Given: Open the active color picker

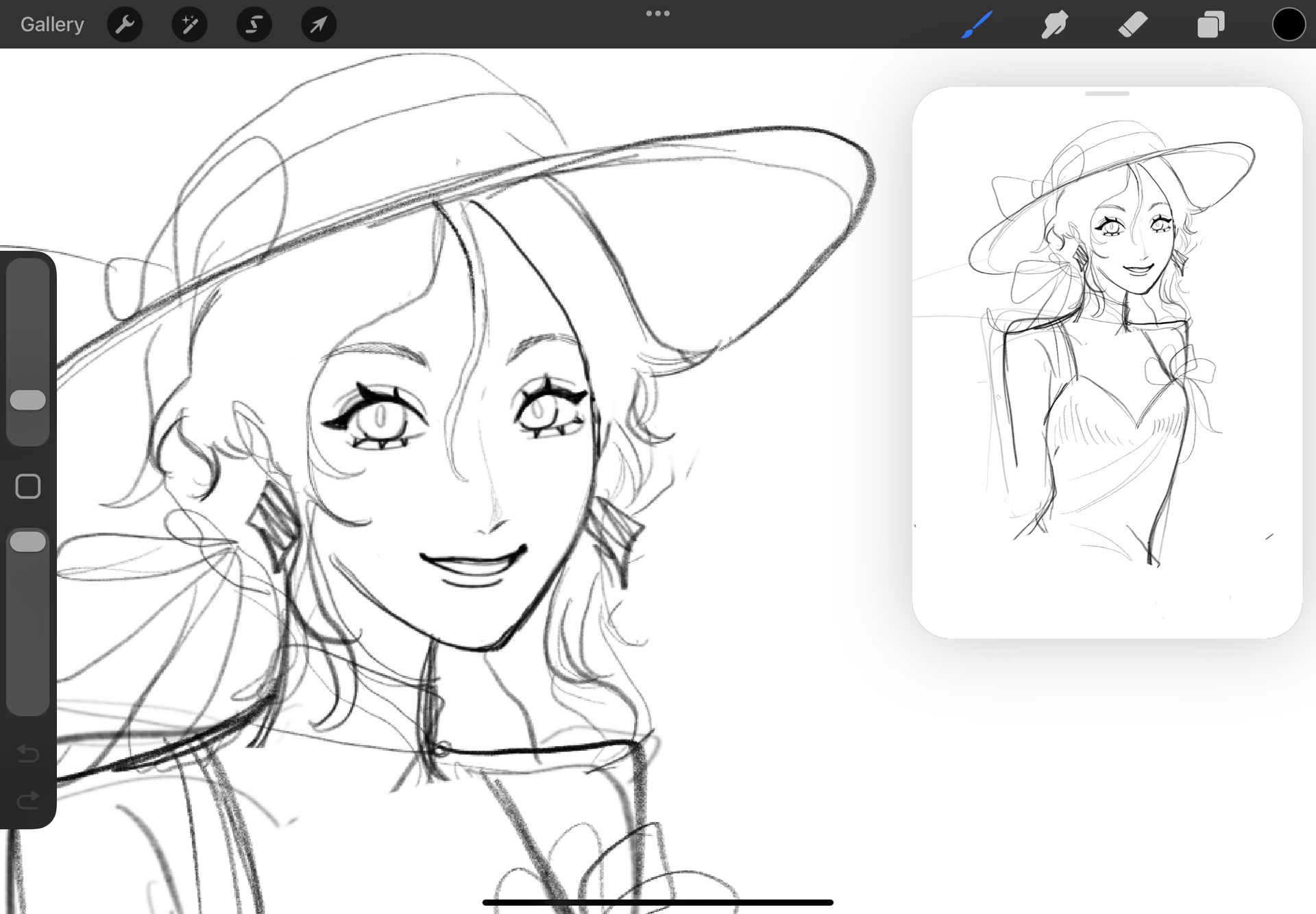Looking at the screenshot, I should click(1289, 25).
